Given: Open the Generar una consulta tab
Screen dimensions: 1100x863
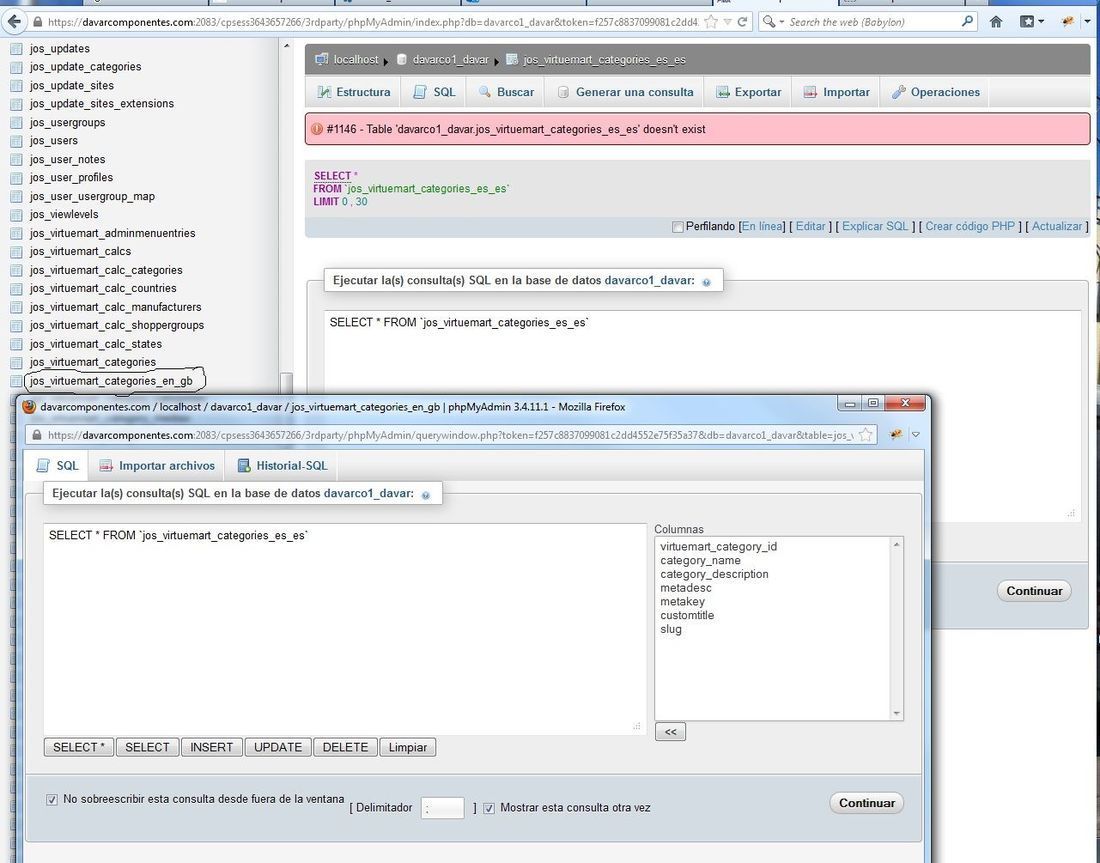Looking at the screenshot, I should pyautogui.click(x=625, y=92).
